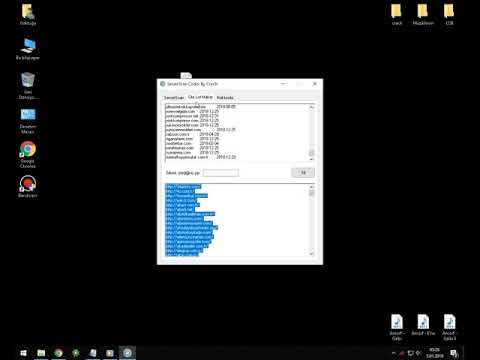The height and width of the screenshot is (360, 480).
Task: Open the Windows Start menu
Action: (23, 353)
